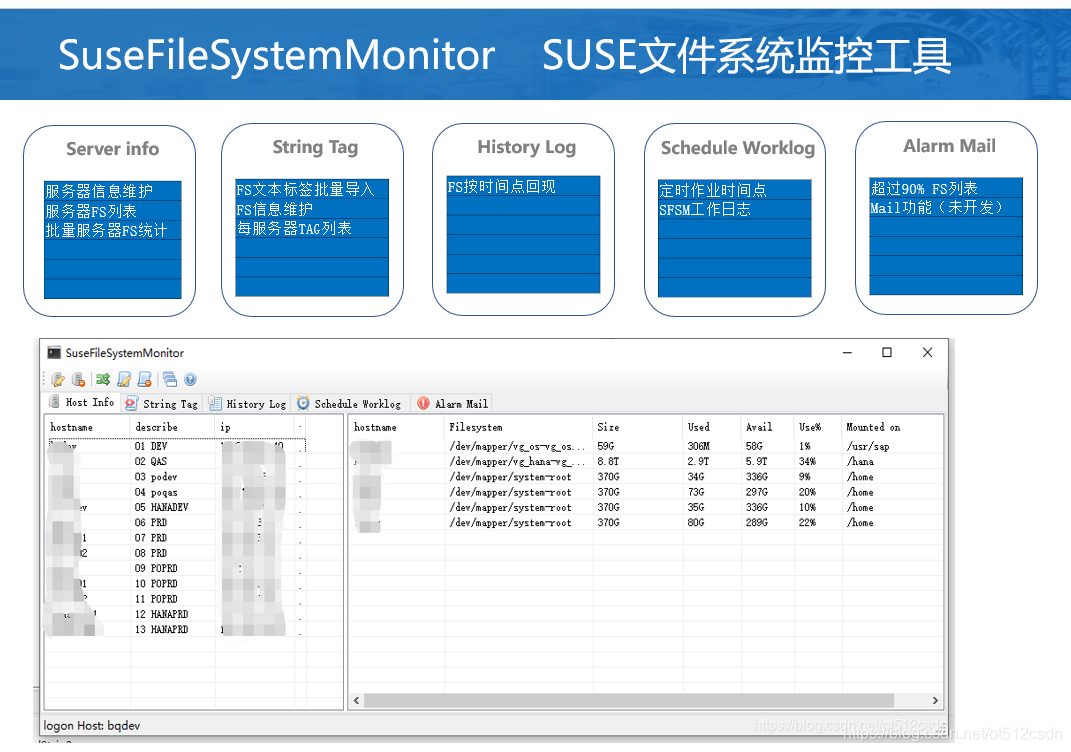This screenshot has width=1071, height=752.
Task: Open the String Tag tab
Action: point(162,404)
